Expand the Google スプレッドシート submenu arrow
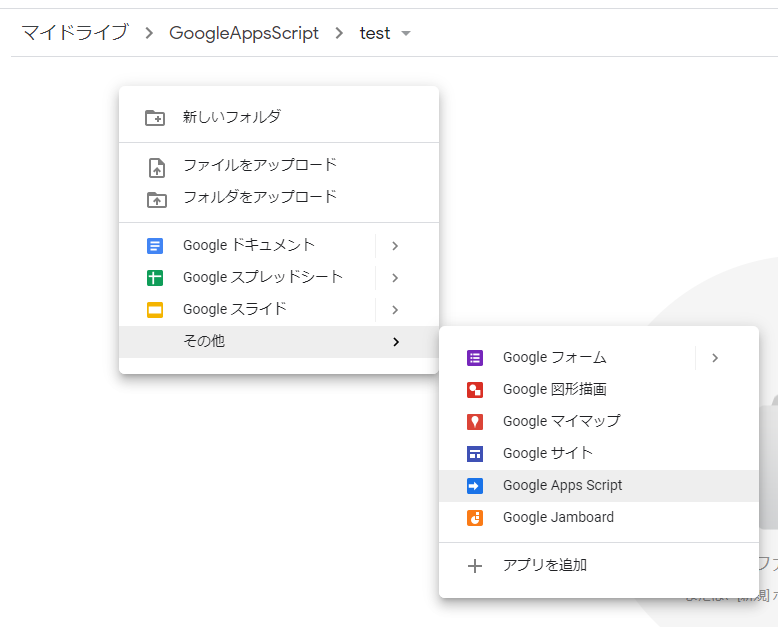The height and width of the screenshot is (627, 778). pyautogui.click(x=395, y=278)
